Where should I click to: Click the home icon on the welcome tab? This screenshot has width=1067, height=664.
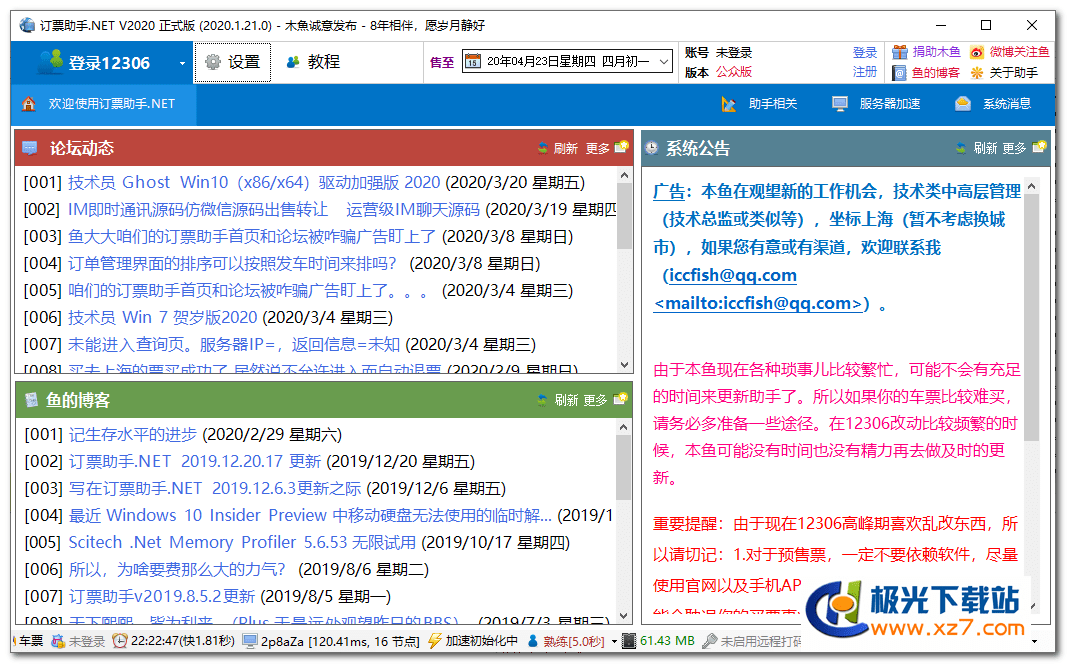point(29,103)
